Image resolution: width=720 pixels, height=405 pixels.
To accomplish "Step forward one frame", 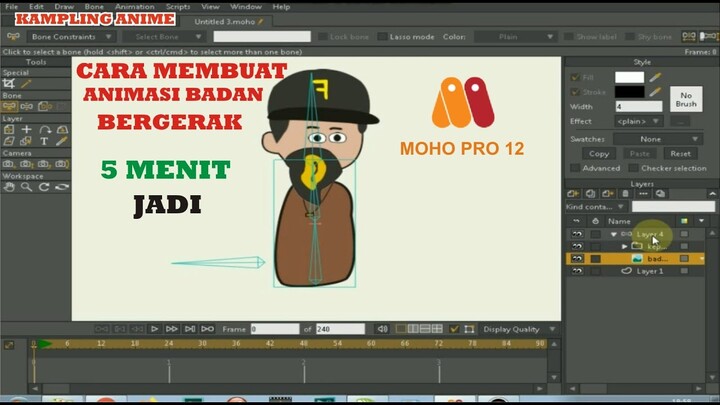I will tap(172, 329).
